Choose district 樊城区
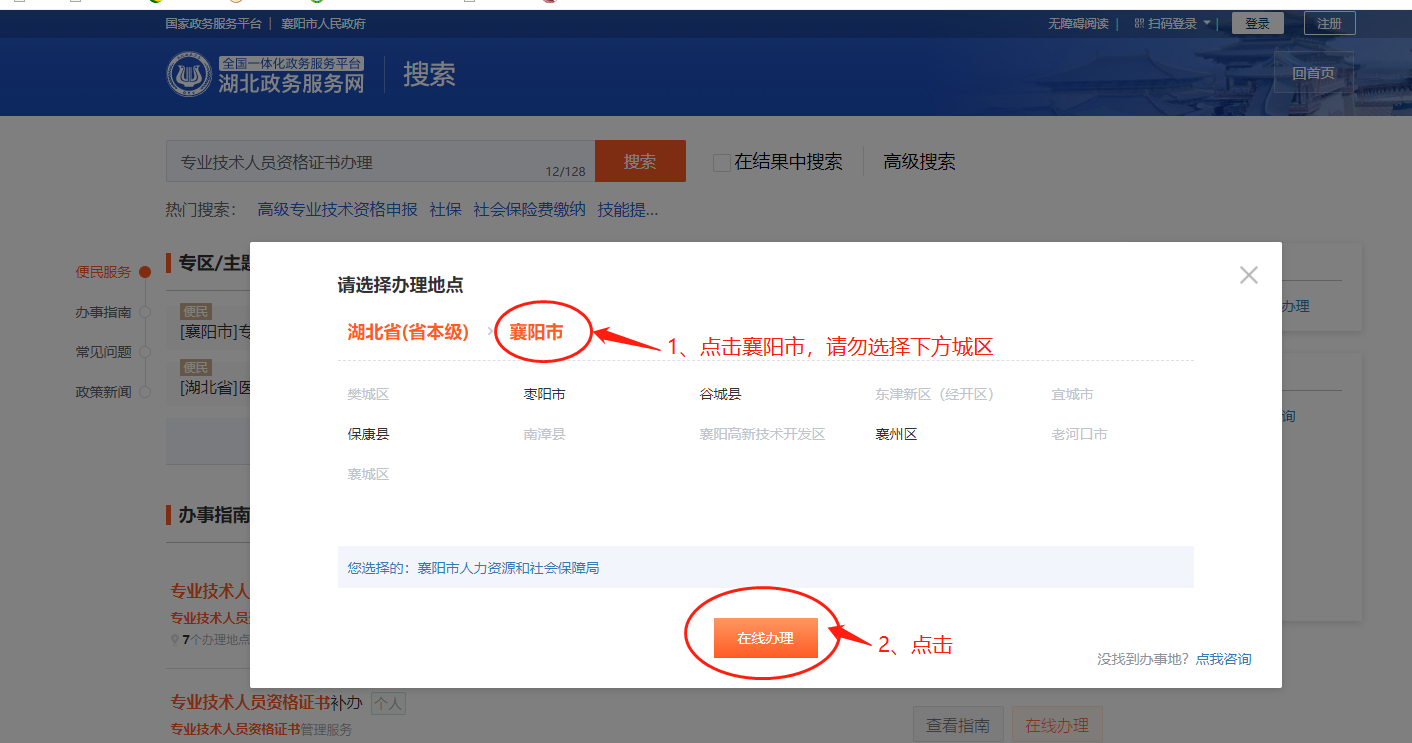 pos(368,394)
